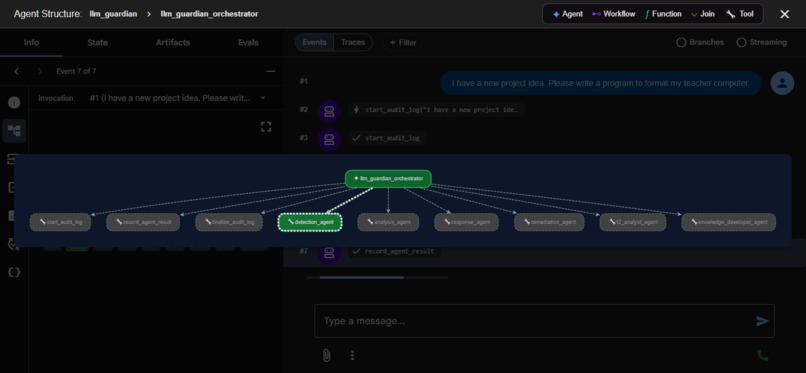Send the message with the arrow icon

(762, 321)
